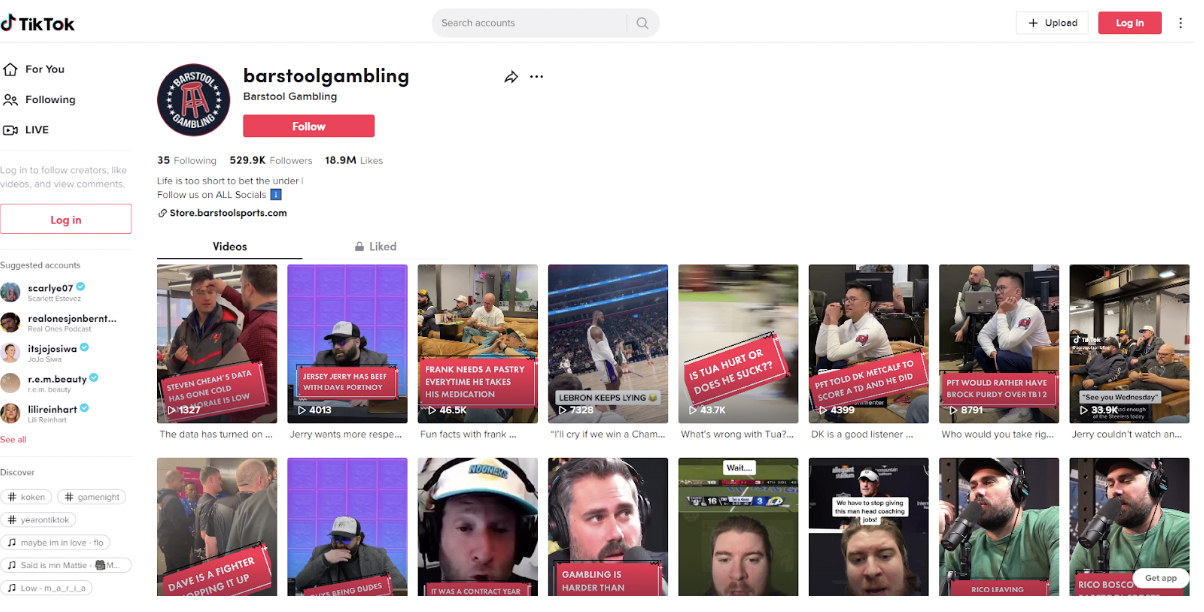Screen dimensions: 1204x612
Task: Click the TikTok logo
Action: click(x=38, y=23)
